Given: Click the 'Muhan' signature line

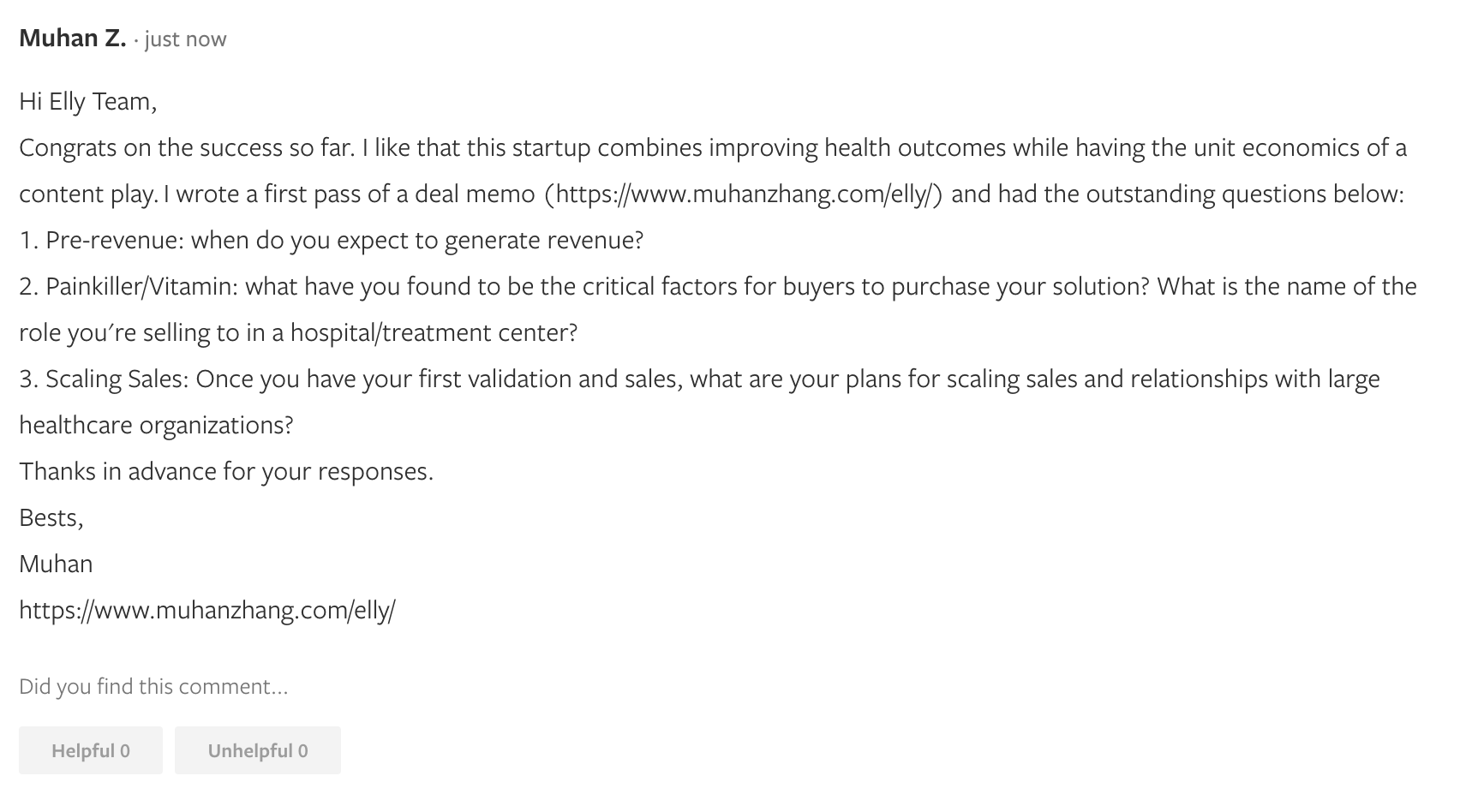Looking at the screenshot, I should click(56, 564).
